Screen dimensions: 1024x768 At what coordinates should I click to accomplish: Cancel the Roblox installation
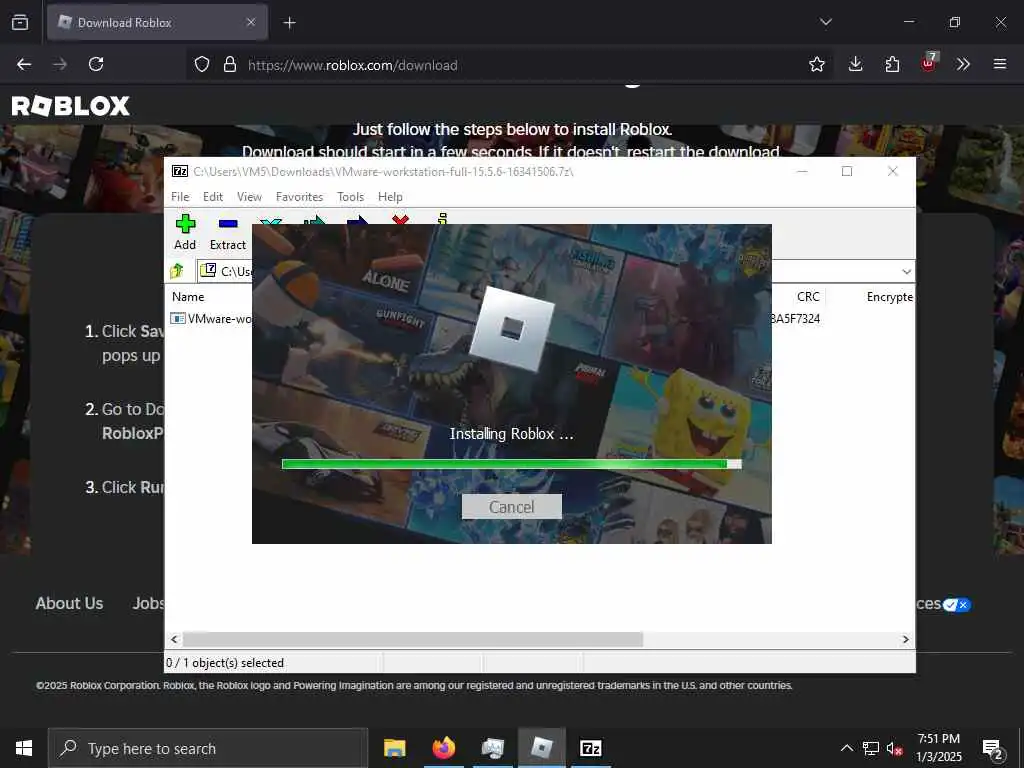point(511,507)
